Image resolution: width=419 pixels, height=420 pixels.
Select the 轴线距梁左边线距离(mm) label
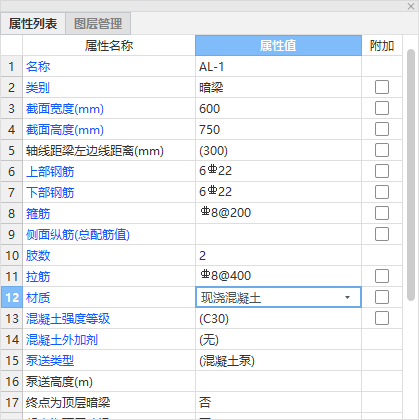click(x=95, y=151)
